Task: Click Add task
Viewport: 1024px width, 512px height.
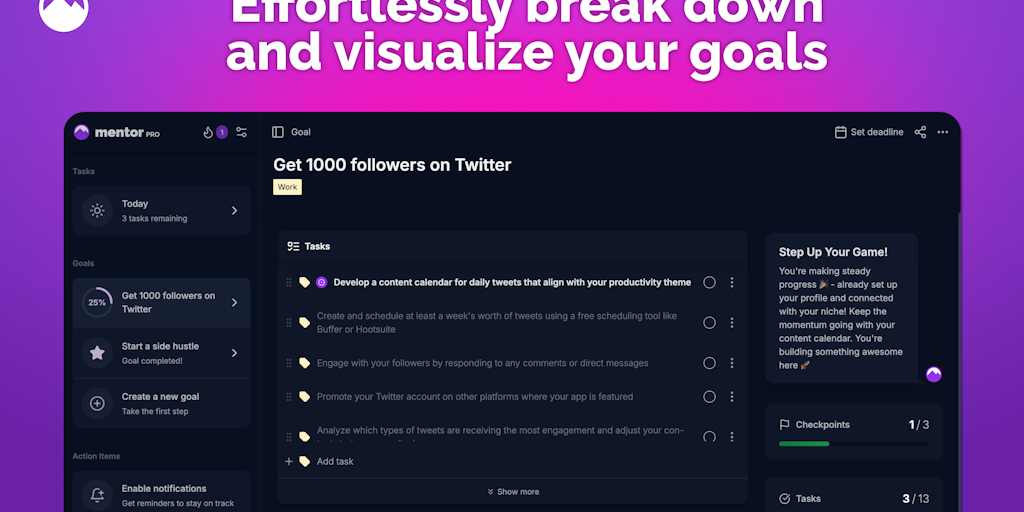Action: (334, 461)
